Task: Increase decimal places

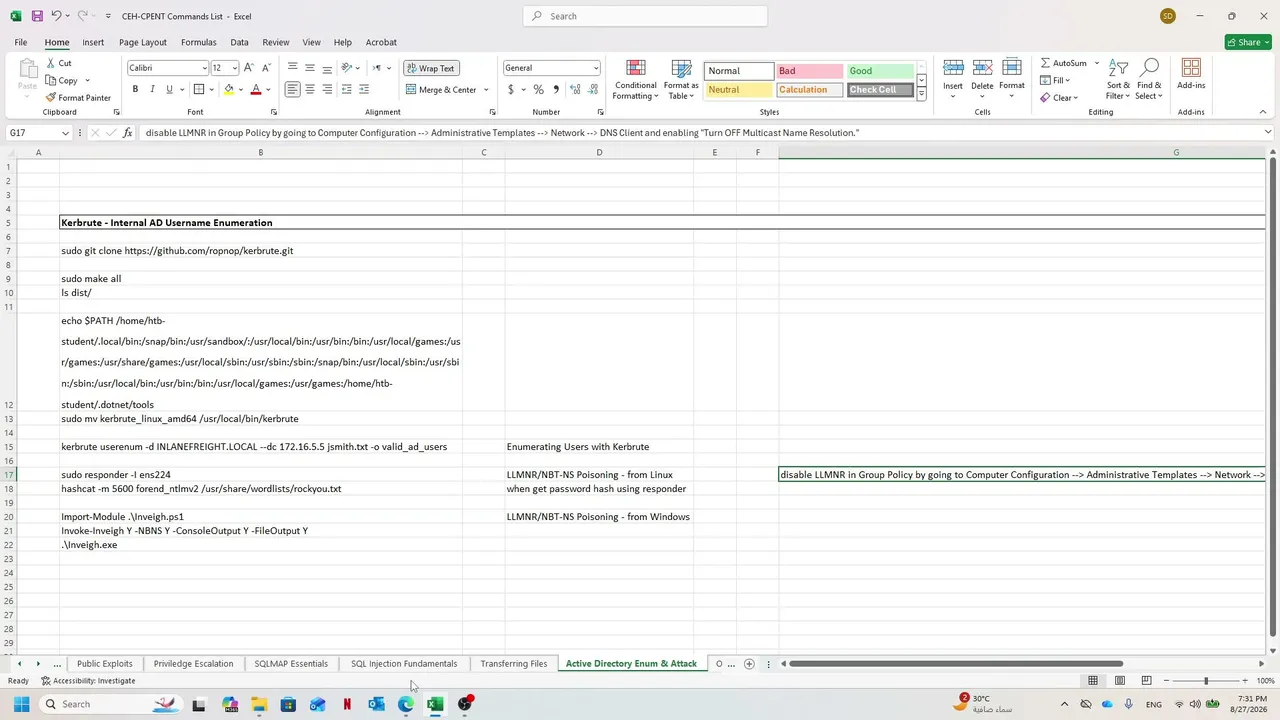Action: [575, 89]
